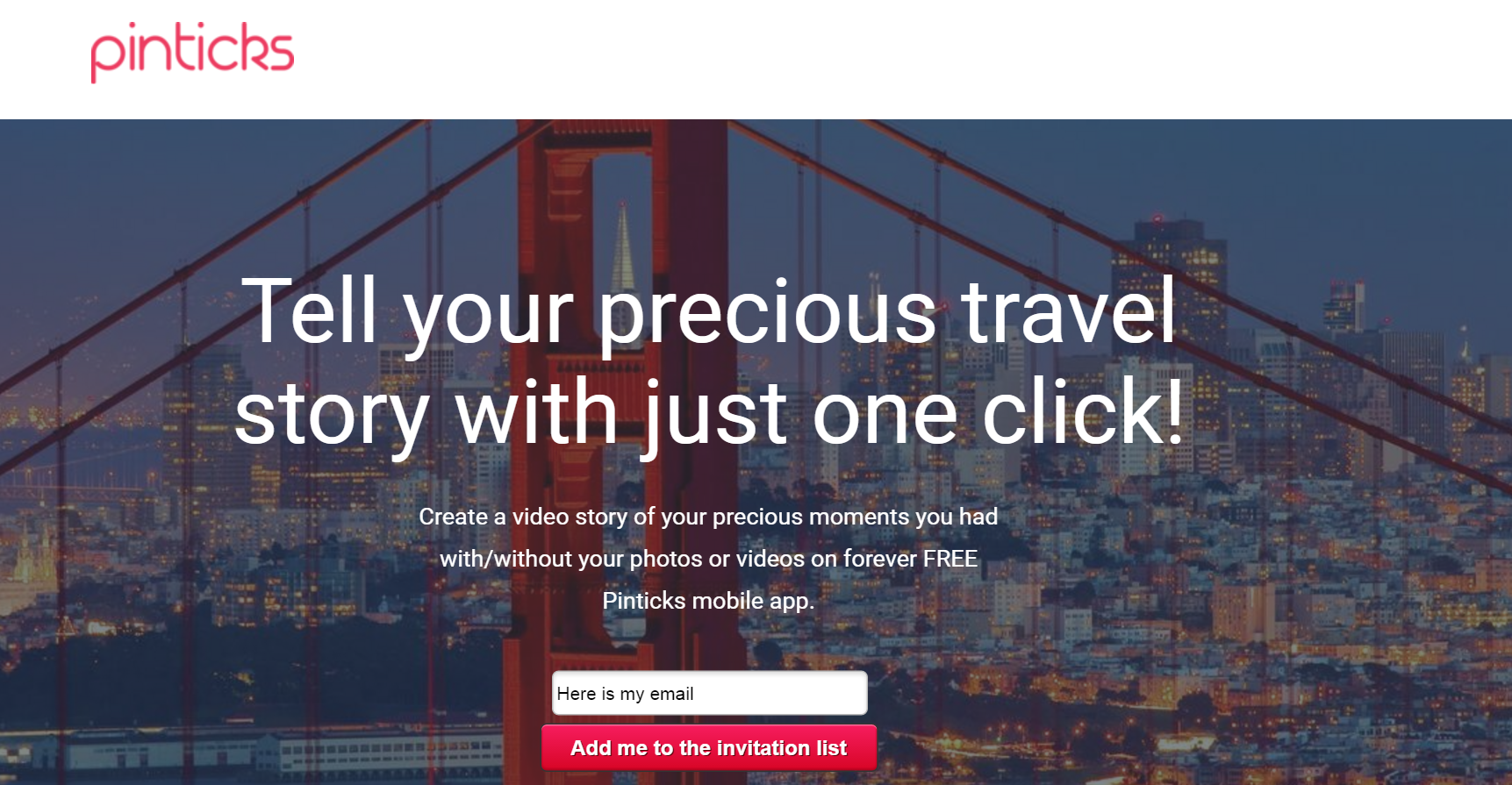
Task: Click the word 'click!' in the headline
Action: [1084, 412]
